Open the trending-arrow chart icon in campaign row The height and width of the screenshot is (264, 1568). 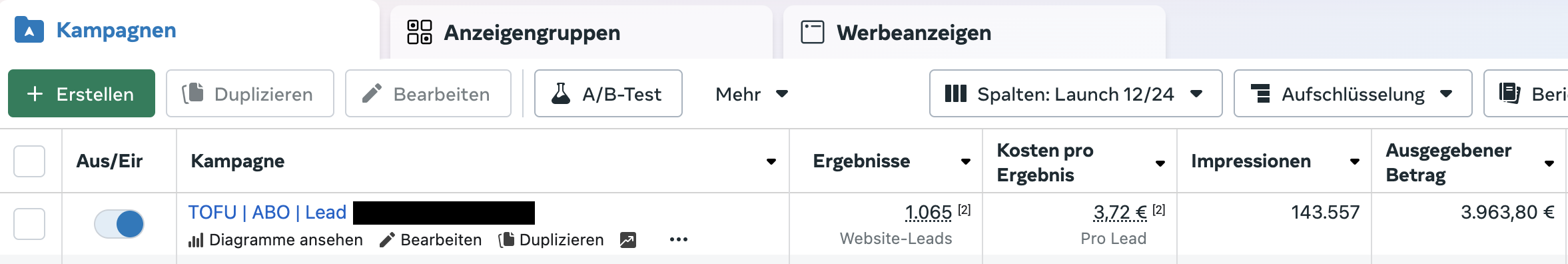tap(627, 240)
